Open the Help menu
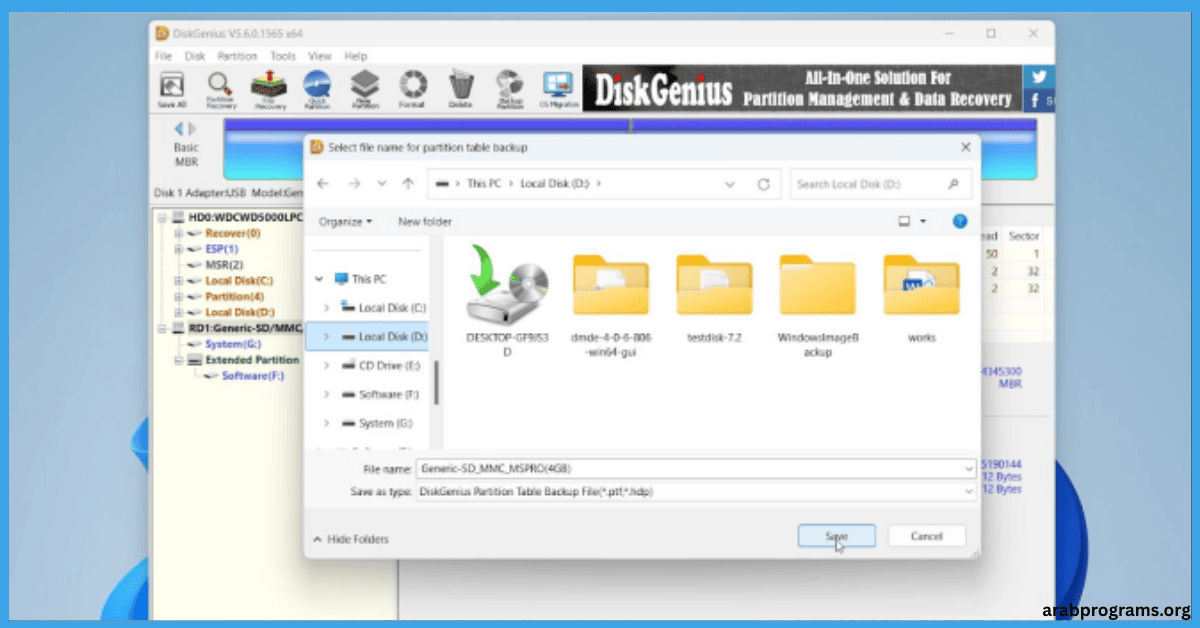1200x628 pixels. pos(356,56)
